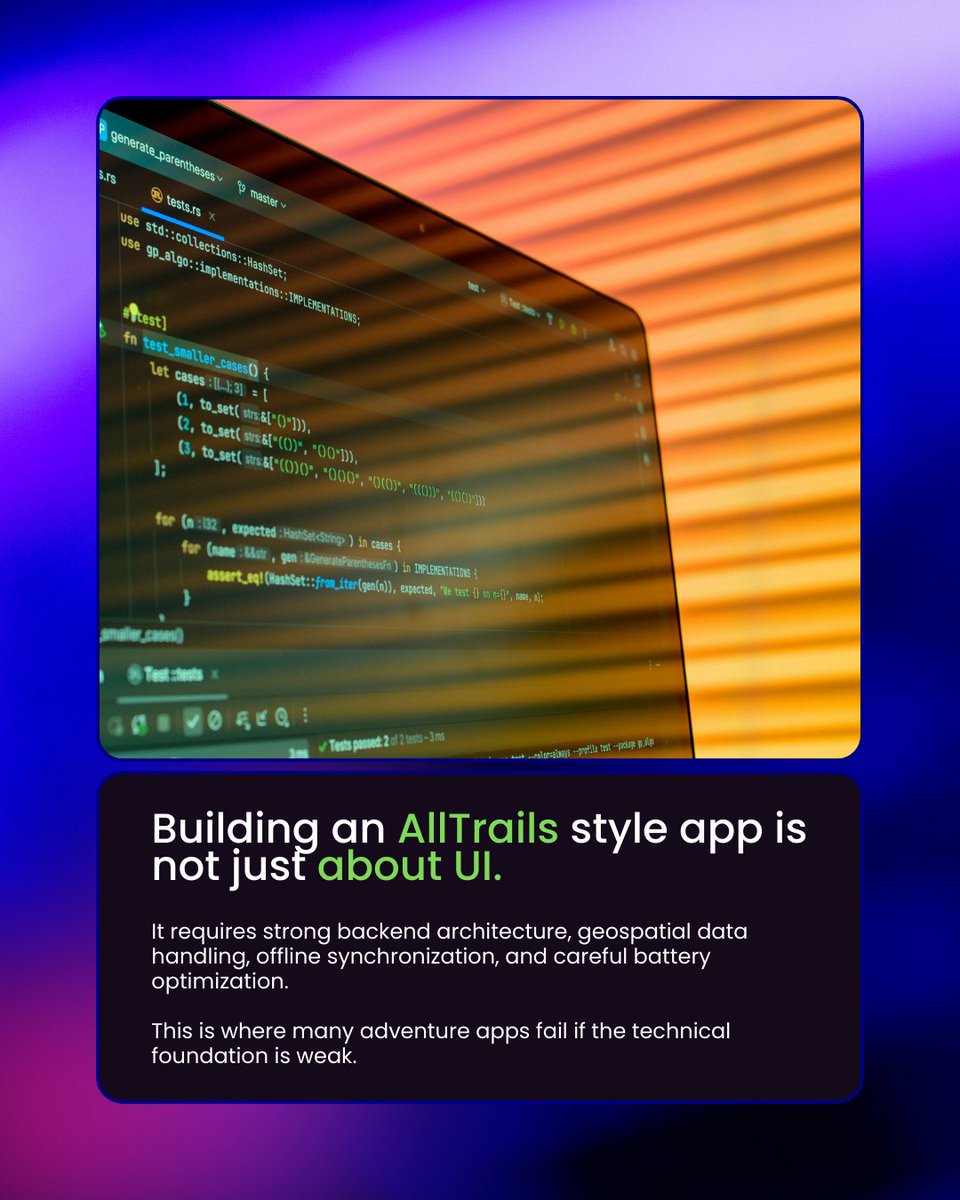
Task: Click the sort tests icon in run toolbar
Action: (x=242, y=718)
